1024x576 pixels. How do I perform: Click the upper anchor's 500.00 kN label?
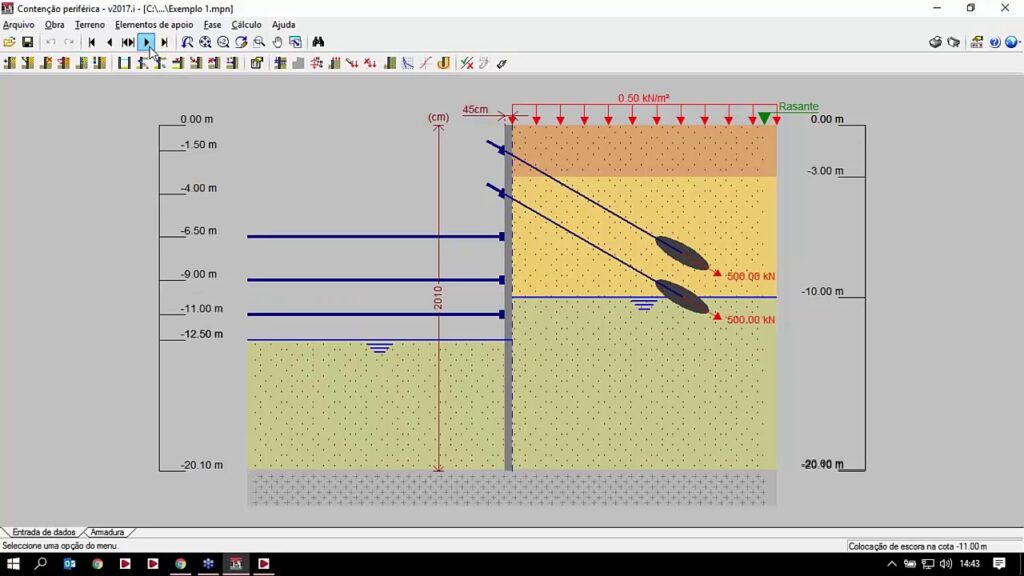(751, 276)
